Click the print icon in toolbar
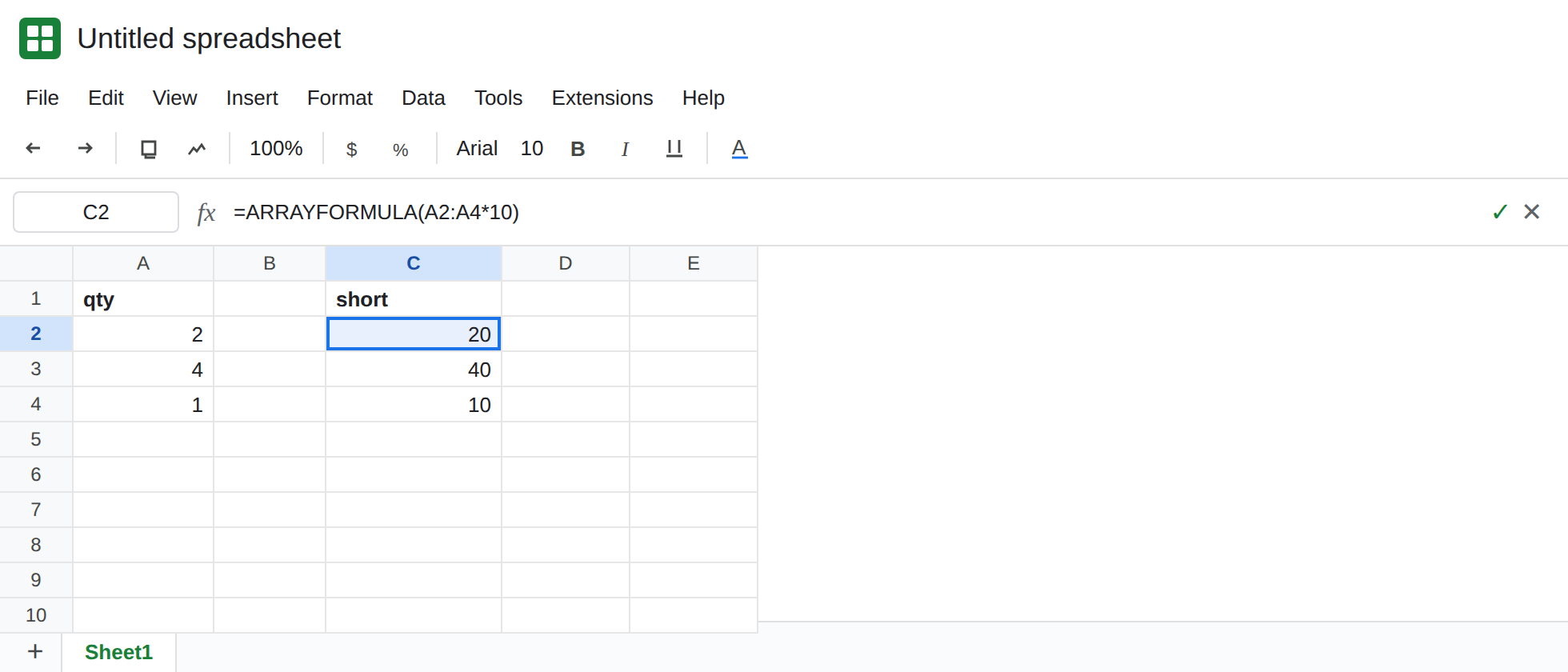 pyautogui.click(x=149, y=149)
